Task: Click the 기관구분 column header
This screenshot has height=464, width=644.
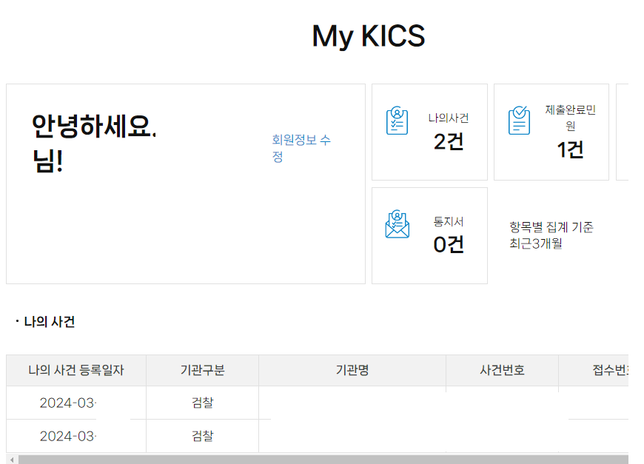Action: (x=202, y=371)
